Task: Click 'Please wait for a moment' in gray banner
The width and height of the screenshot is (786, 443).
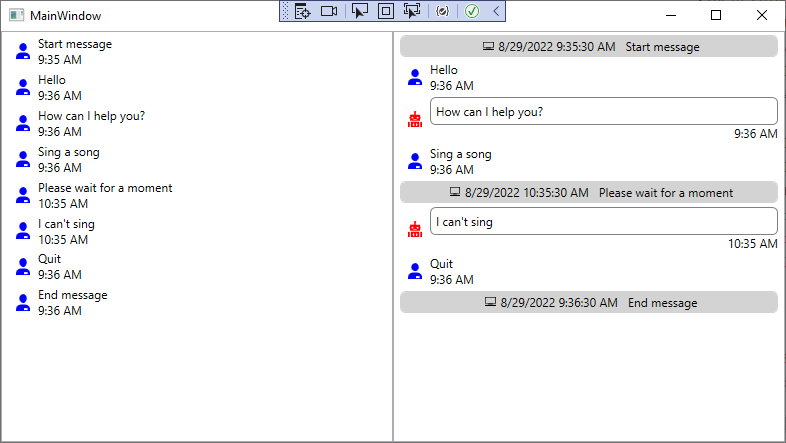Action: (666, 192)
